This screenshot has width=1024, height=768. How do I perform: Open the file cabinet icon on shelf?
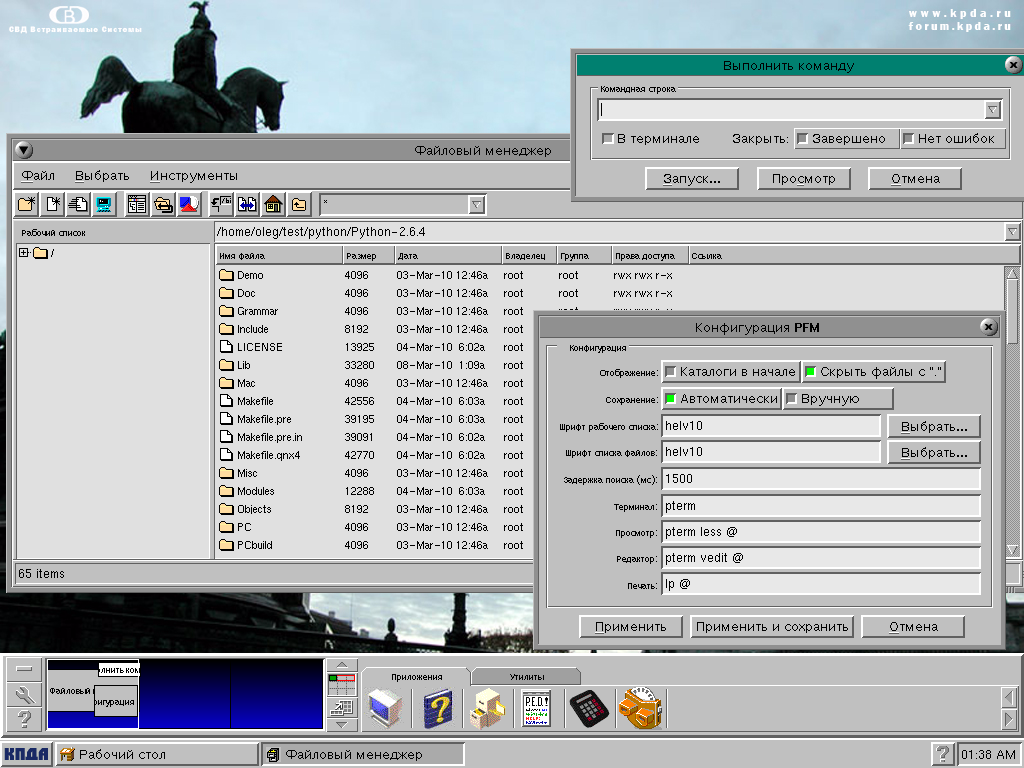tap(488, 709)
